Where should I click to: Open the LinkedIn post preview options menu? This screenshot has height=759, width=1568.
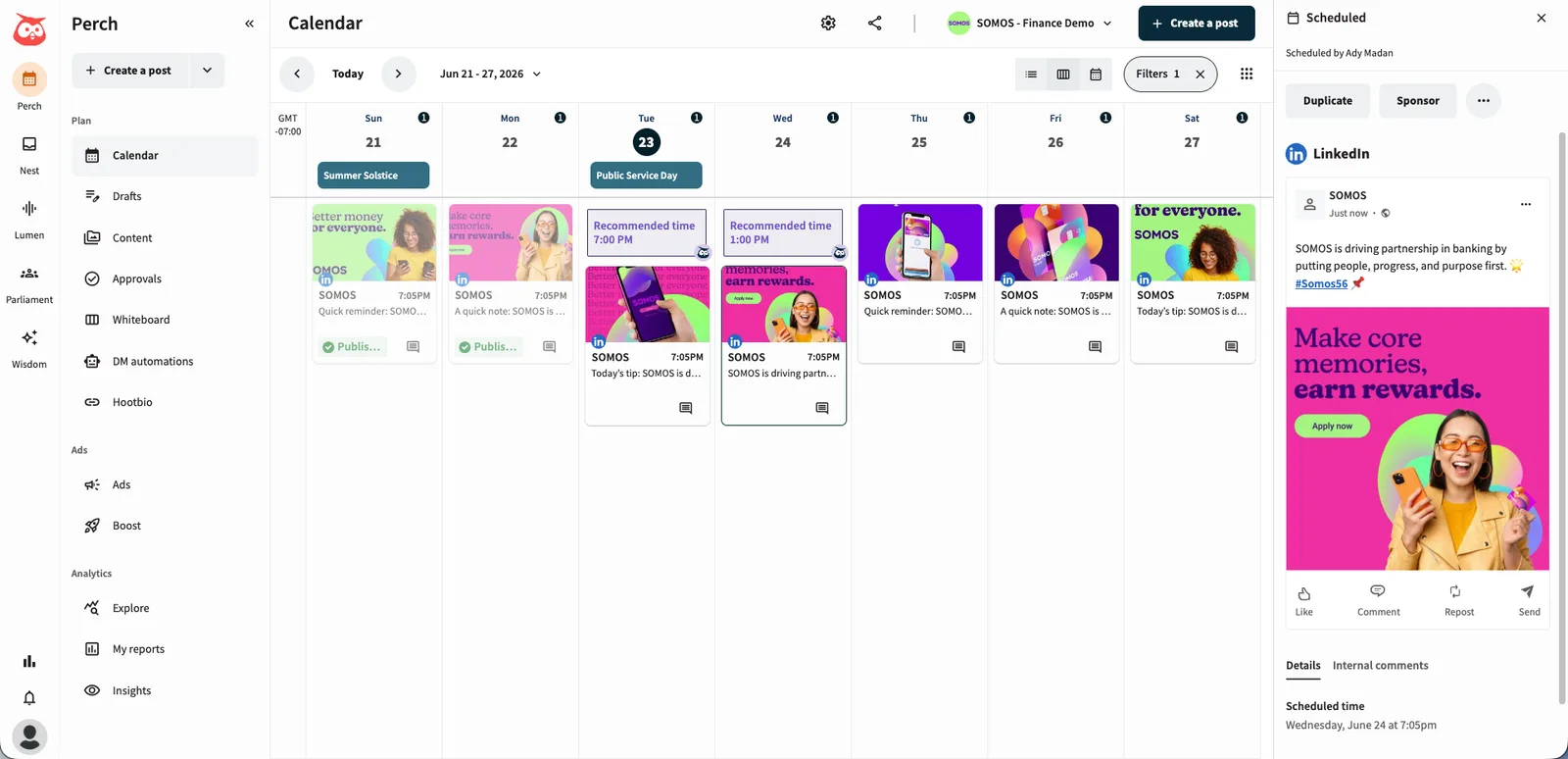(x=1526, y=204)
